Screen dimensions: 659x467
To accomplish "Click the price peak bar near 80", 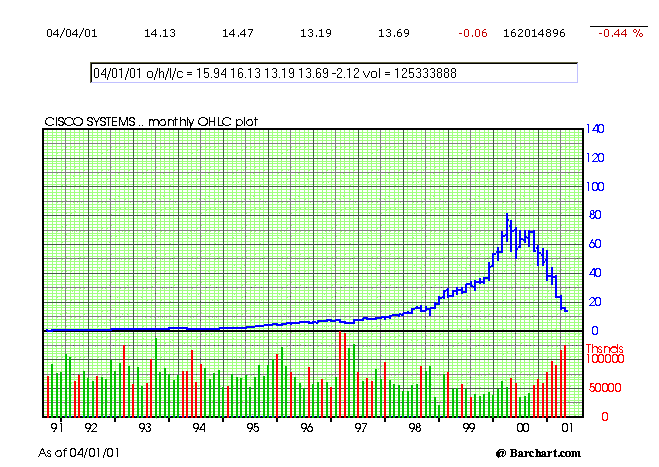I will 507,228.
